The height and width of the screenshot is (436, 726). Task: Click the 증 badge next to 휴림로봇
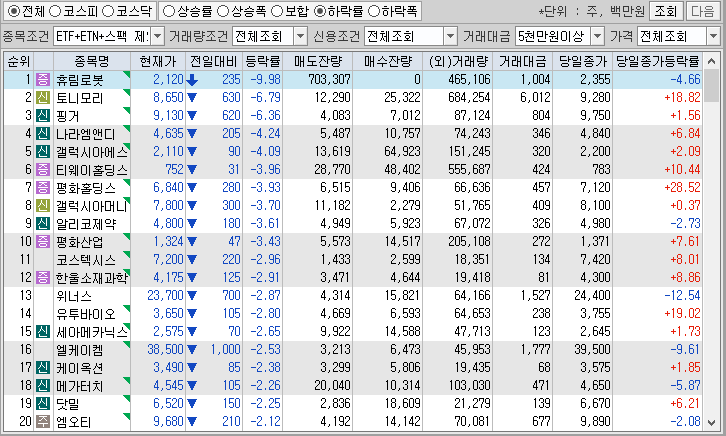coord(43,80)
